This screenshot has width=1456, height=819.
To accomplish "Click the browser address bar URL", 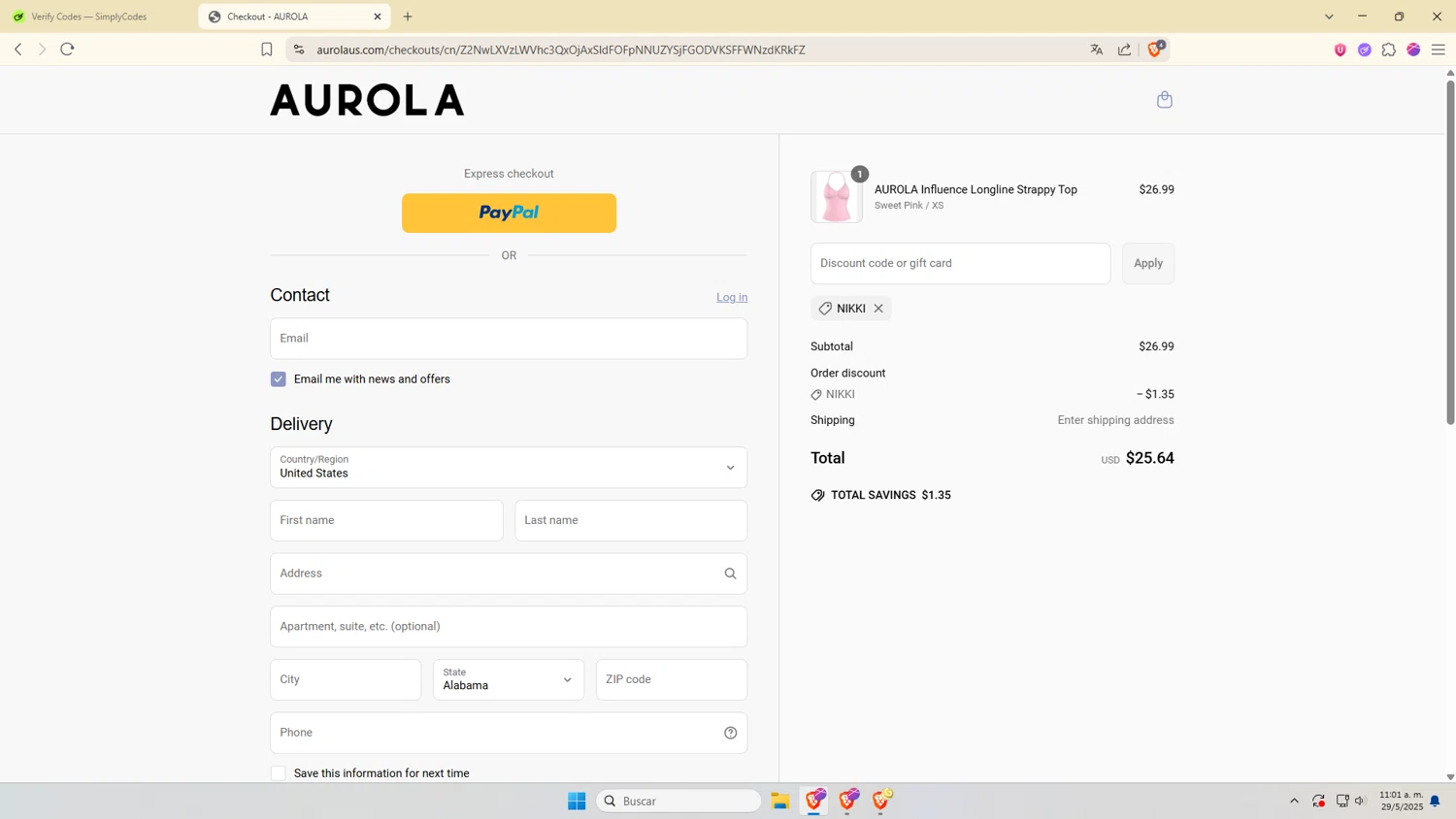I will pyautogui.click(x=561, y=49).
